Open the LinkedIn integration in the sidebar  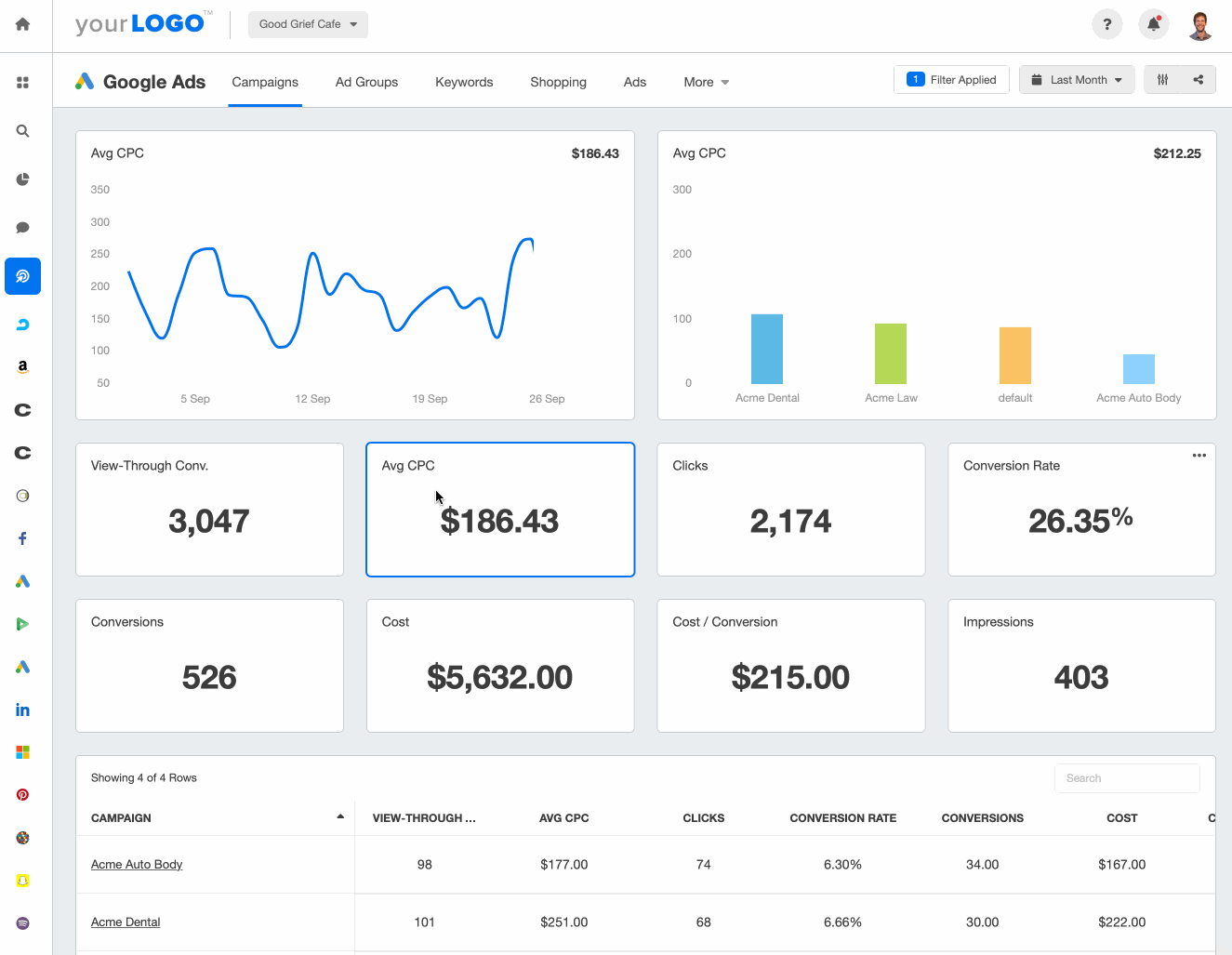pyautogui.click(x=22, y=710)
